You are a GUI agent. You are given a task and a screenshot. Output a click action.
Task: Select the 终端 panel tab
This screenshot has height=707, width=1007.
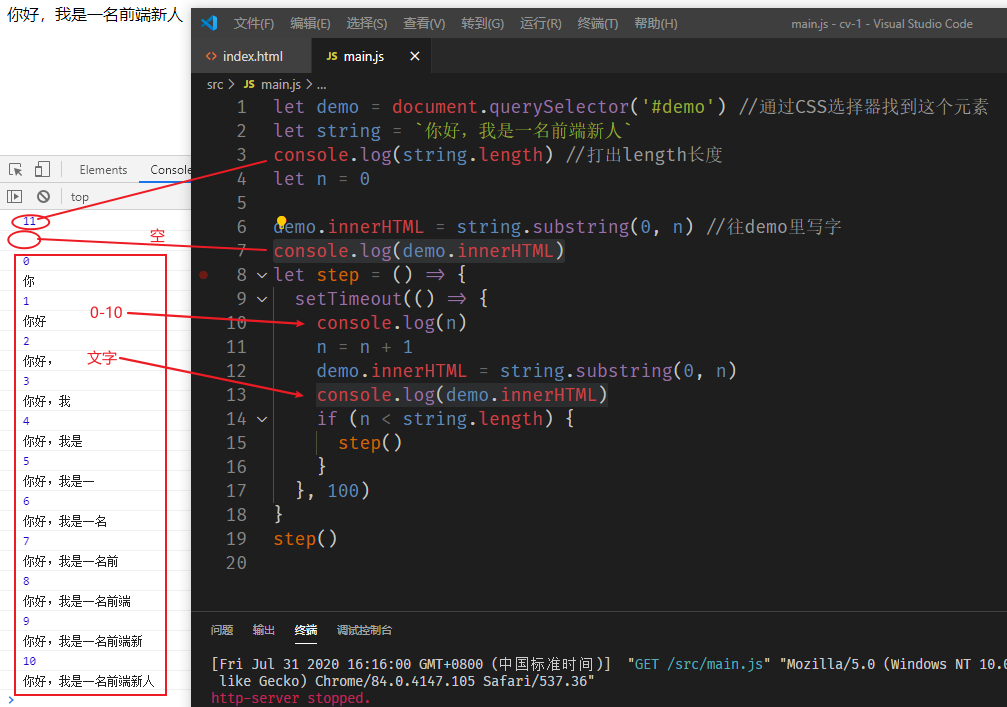pos(306,630)
